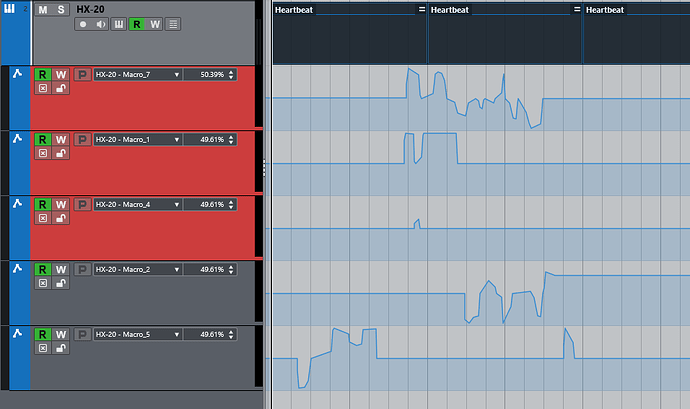
Task: Click Macro_4 automation lane icon
Action: point(17,203)
